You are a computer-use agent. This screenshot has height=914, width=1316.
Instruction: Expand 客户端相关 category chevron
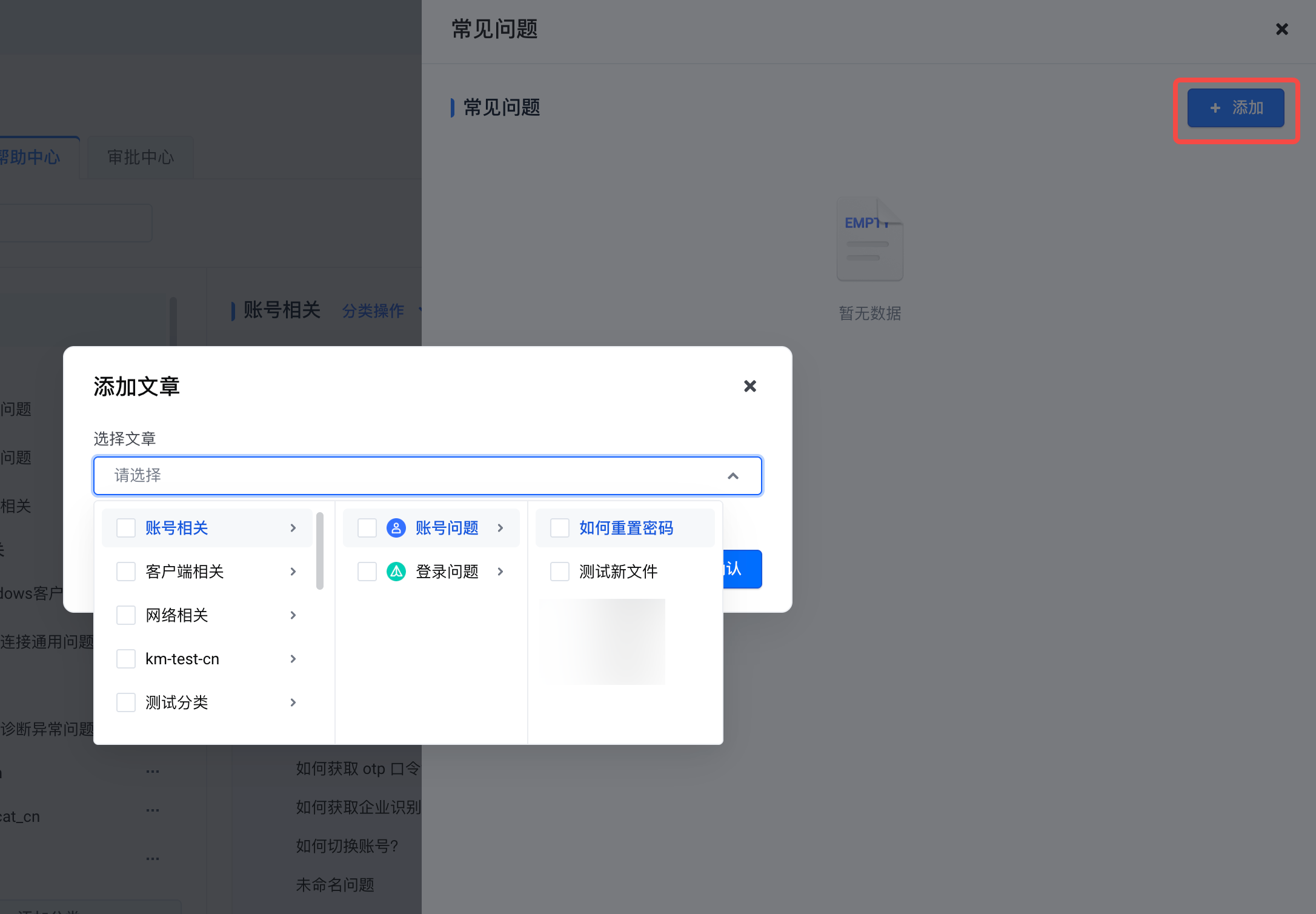tap(293, 572)
